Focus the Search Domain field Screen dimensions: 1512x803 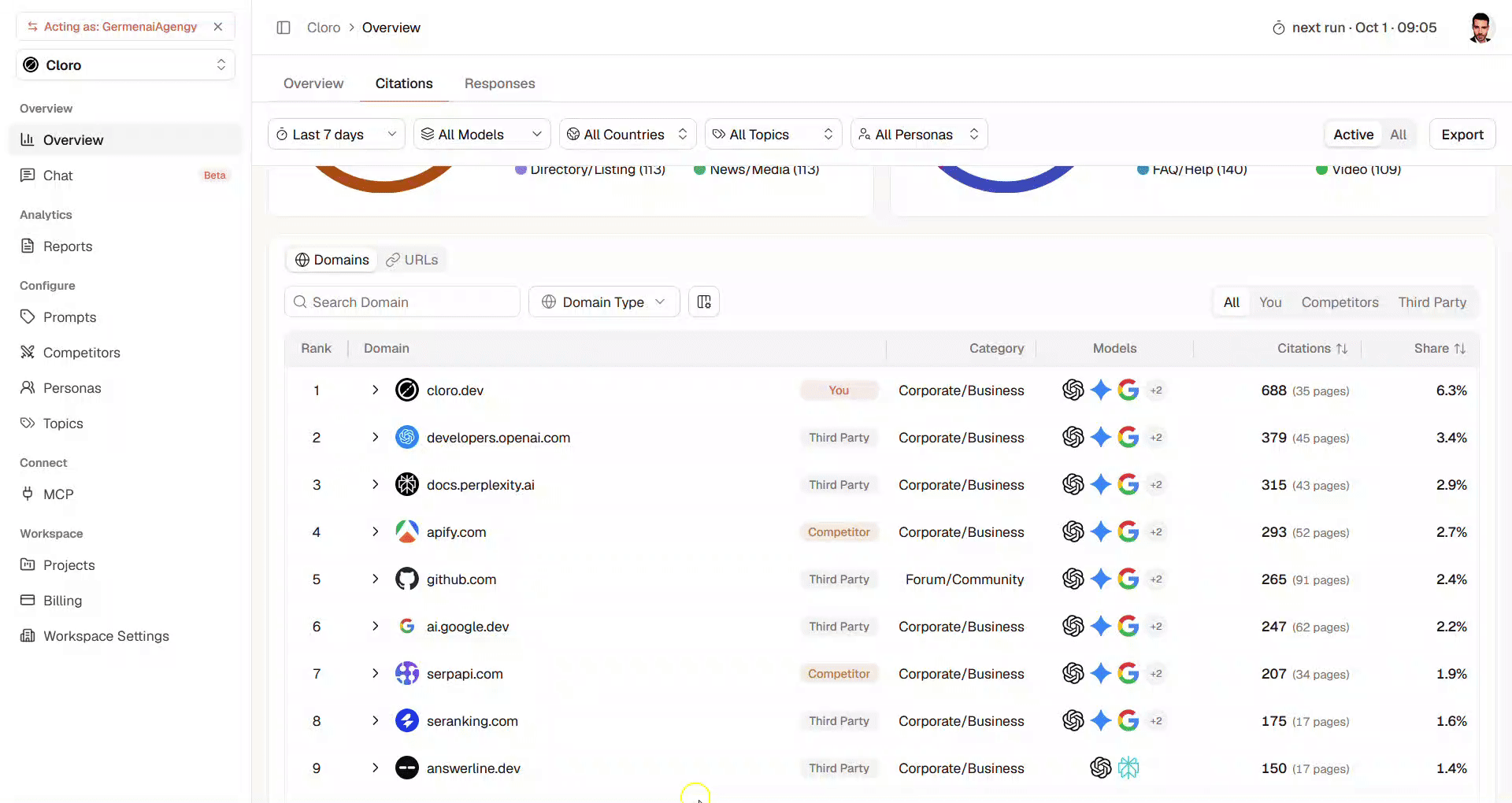click(x=402, y=302)
